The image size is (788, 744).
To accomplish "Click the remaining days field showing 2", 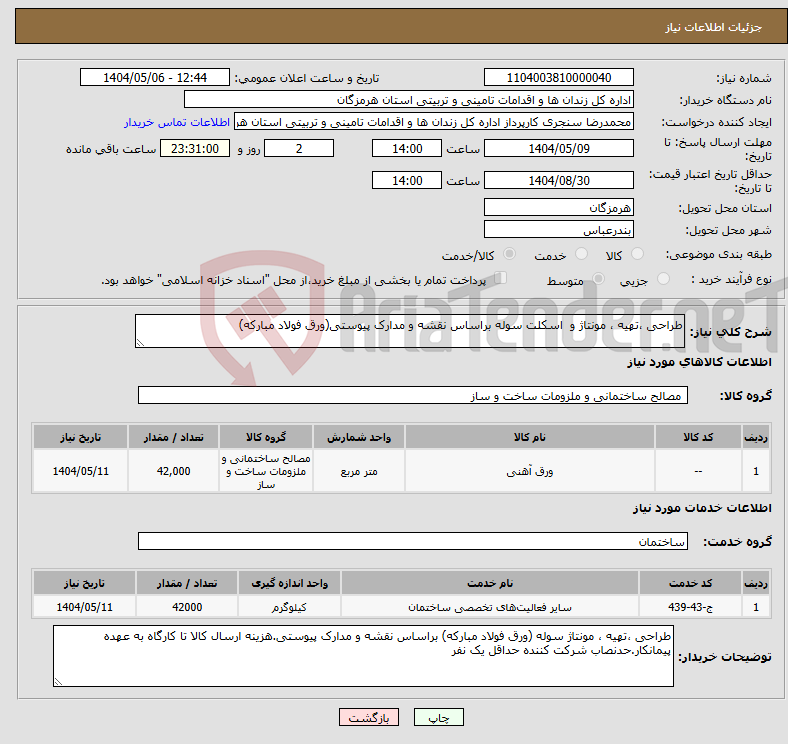I will pyautogui.click(x=299, y=148).
